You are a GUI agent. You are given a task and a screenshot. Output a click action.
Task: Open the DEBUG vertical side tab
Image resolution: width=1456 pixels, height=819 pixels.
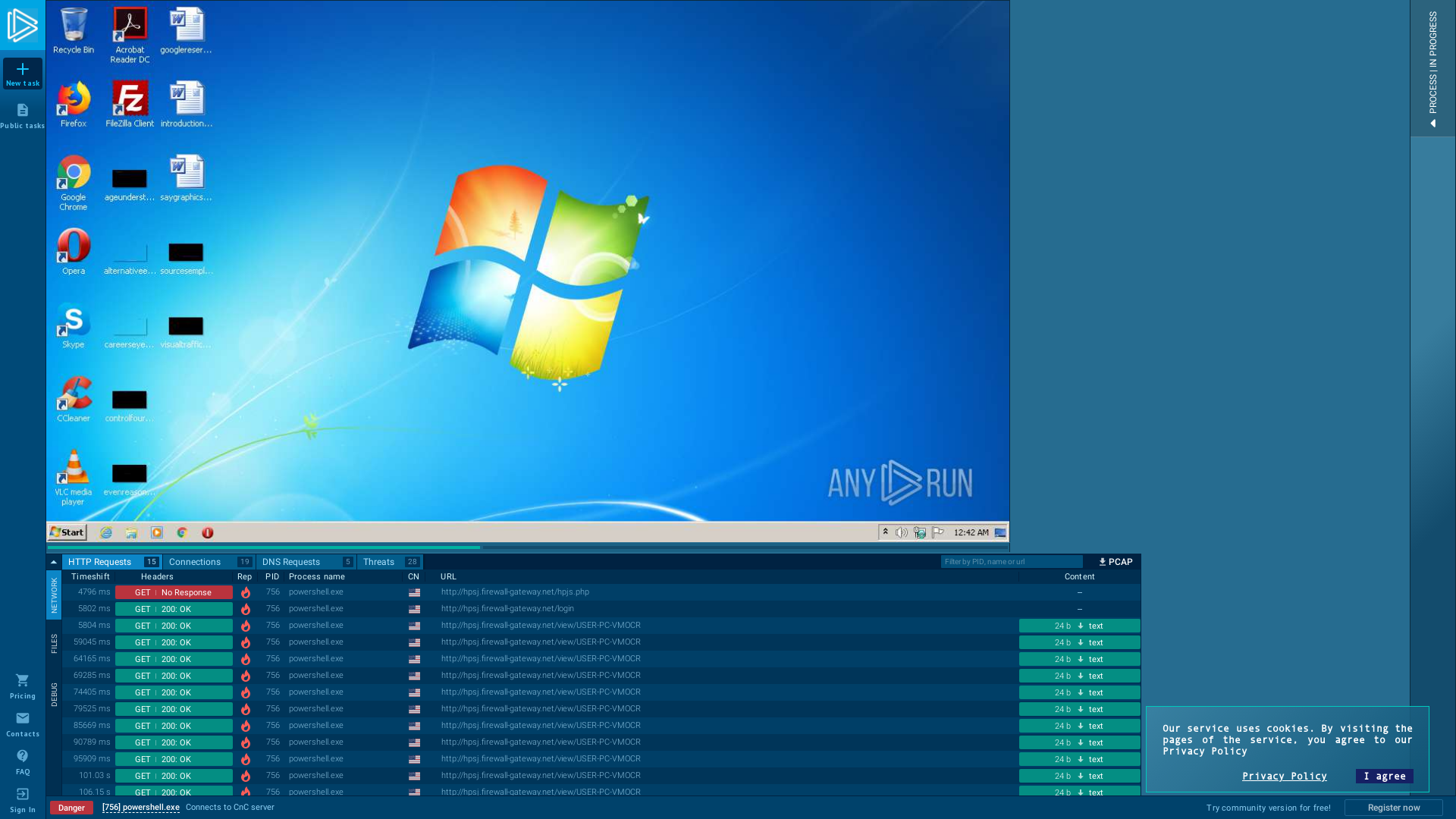pos(54,695)
